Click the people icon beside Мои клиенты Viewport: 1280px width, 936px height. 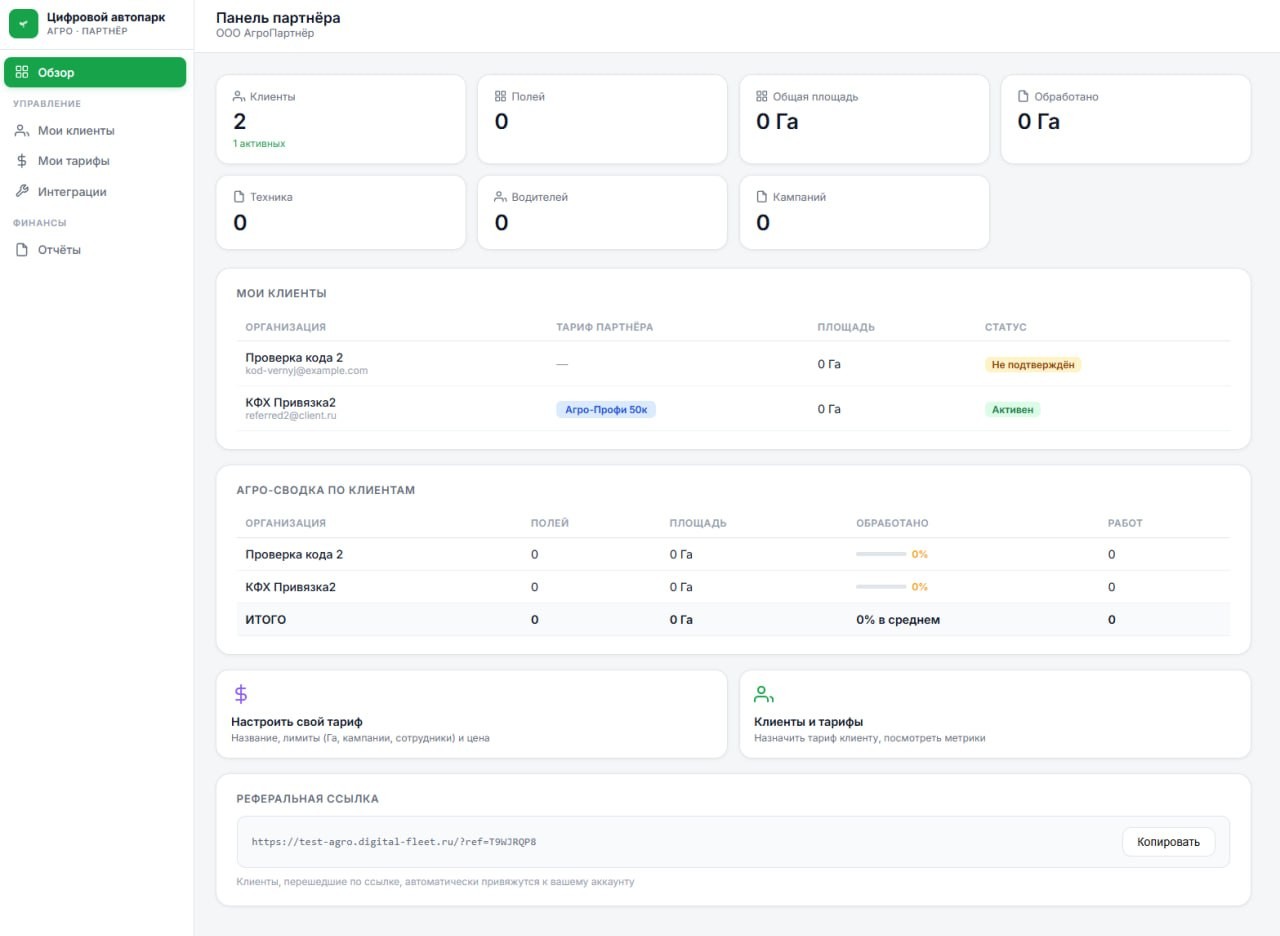(22, 131)
